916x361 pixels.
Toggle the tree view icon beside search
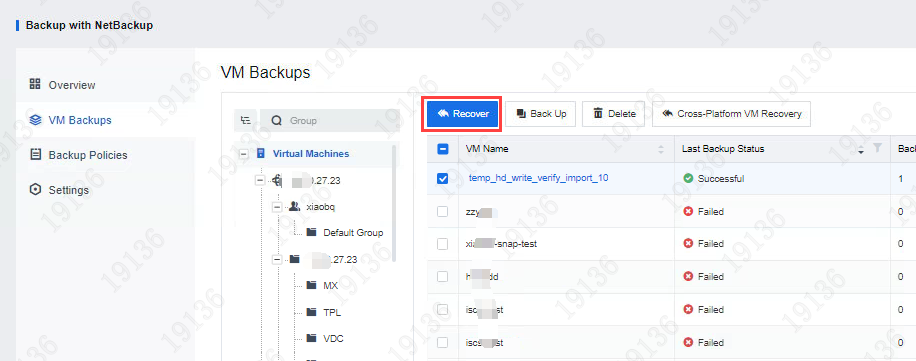click(x=246, y=120)
